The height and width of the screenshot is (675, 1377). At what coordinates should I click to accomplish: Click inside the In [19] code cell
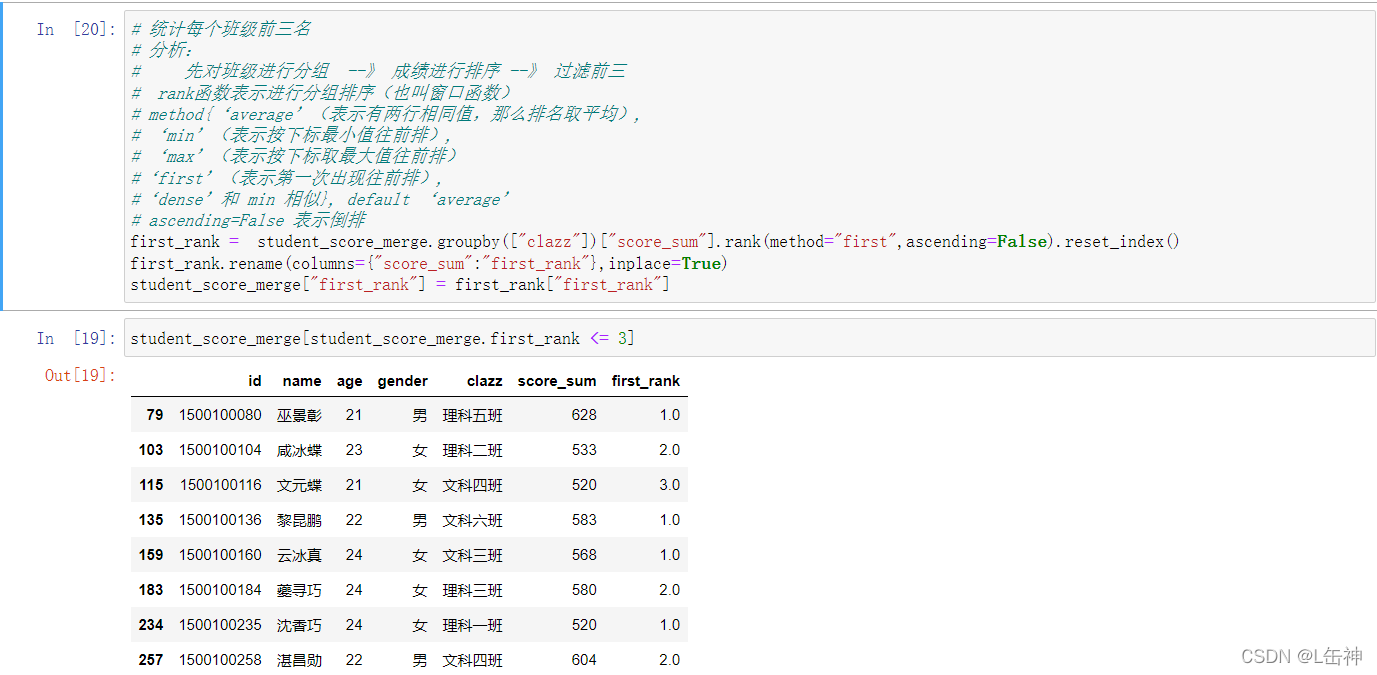tap(749, 338)
